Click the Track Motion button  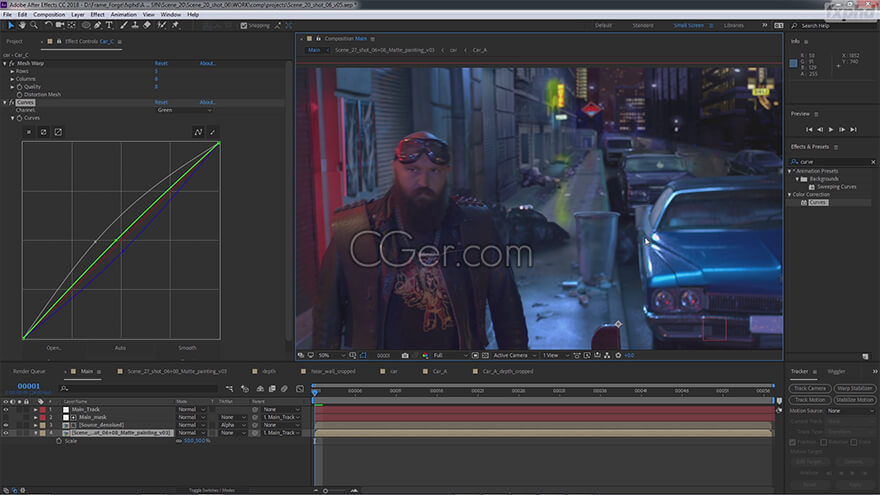809,400
